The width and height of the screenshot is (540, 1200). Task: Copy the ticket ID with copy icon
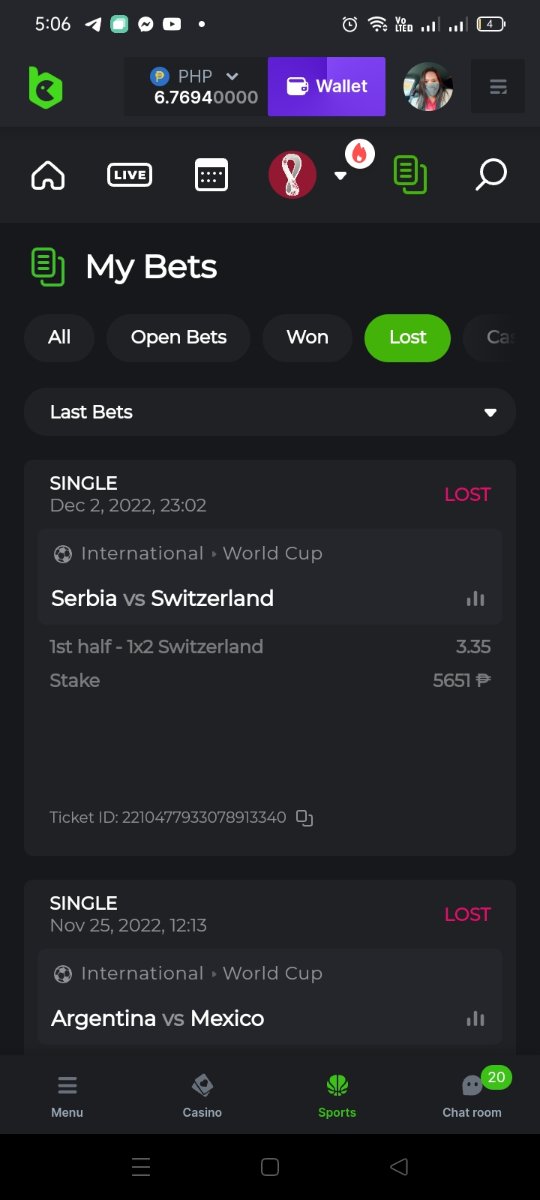click(305, 818)
